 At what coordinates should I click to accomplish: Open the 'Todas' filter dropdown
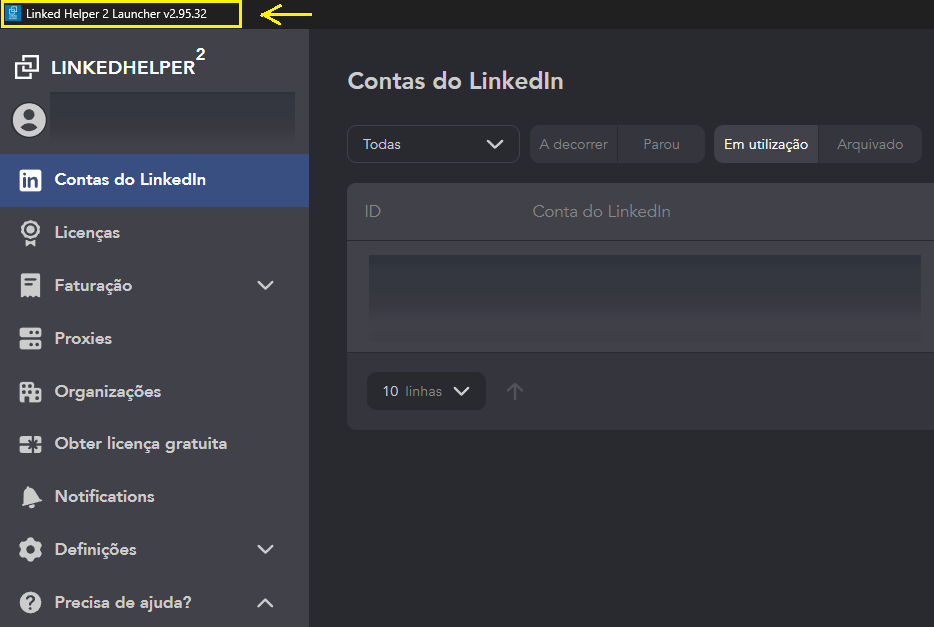tap(433, 144)
